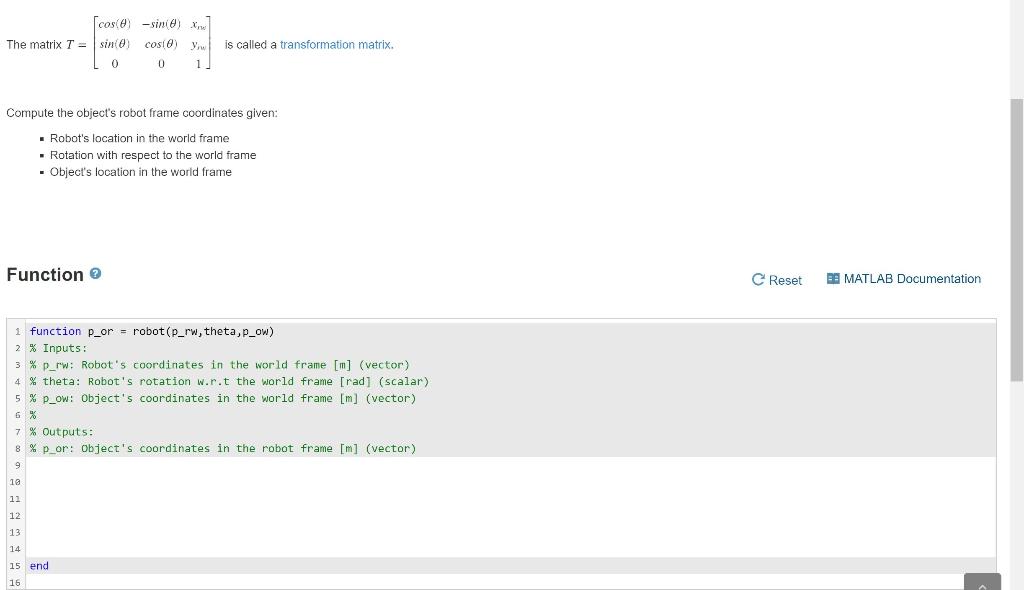The width and height of the screenshot is (1024, 590).
Task: Select the Reset icon above the code editor
Action: pos(760,280)
